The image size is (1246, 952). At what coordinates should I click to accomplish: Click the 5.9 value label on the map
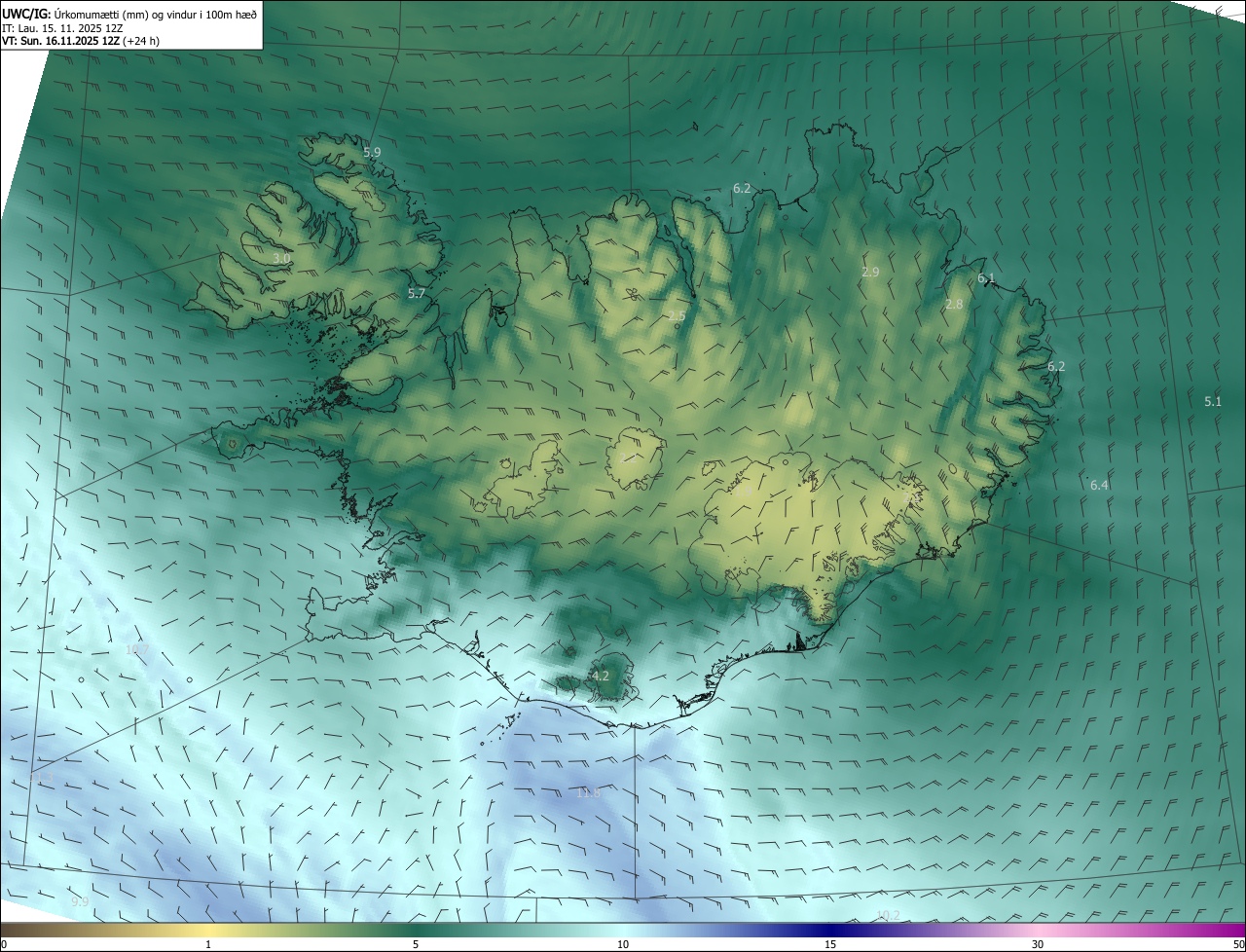pos(372,152)
